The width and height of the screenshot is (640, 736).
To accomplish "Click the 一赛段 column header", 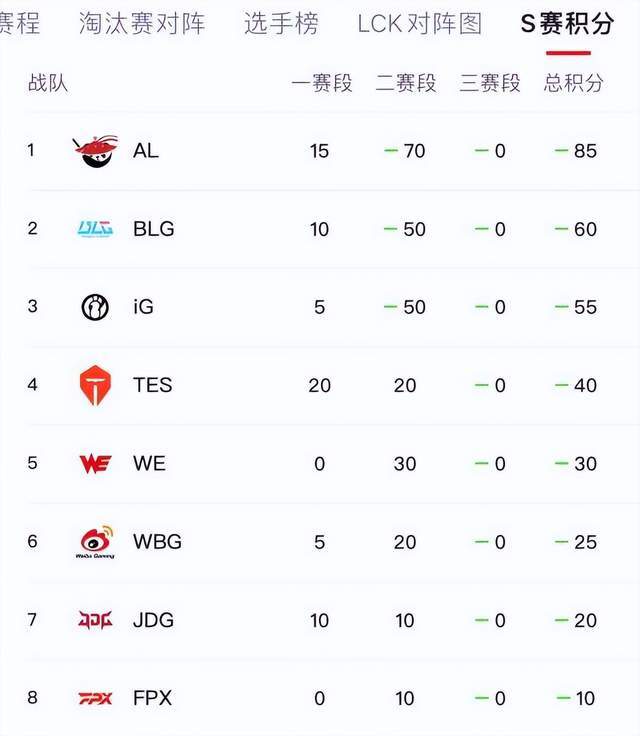I will pos(322,83).
